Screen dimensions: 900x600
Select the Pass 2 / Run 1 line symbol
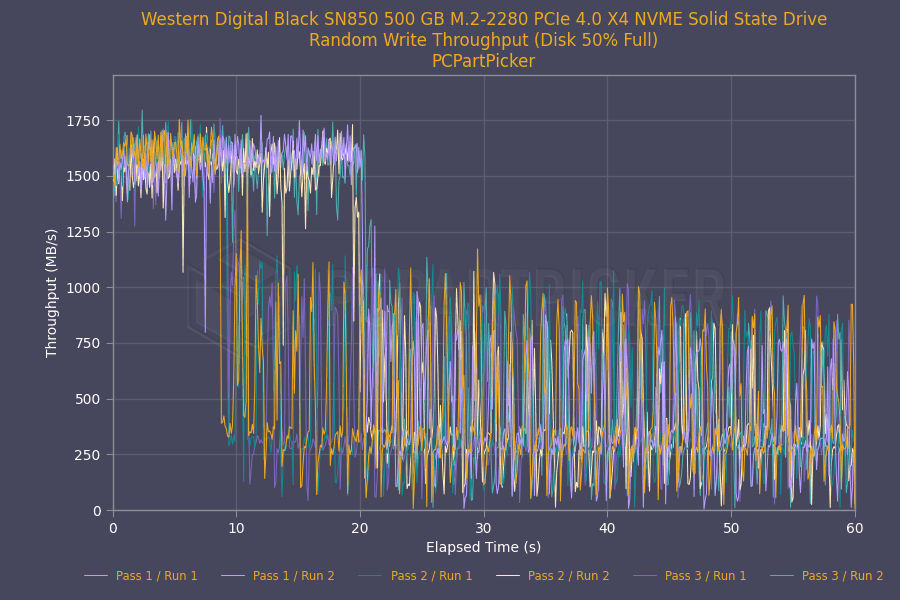(x=370, y=575)
